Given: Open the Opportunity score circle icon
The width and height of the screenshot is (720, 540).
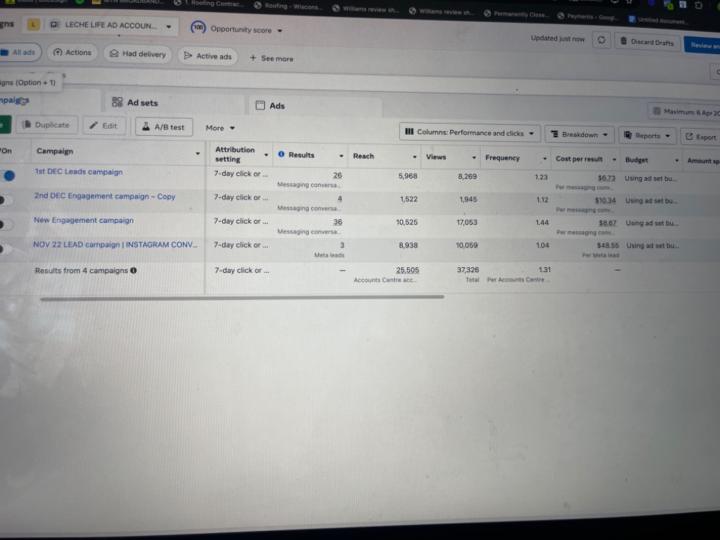Looking at the screenshot, I should pyautogui.click(x=198, y=28).
